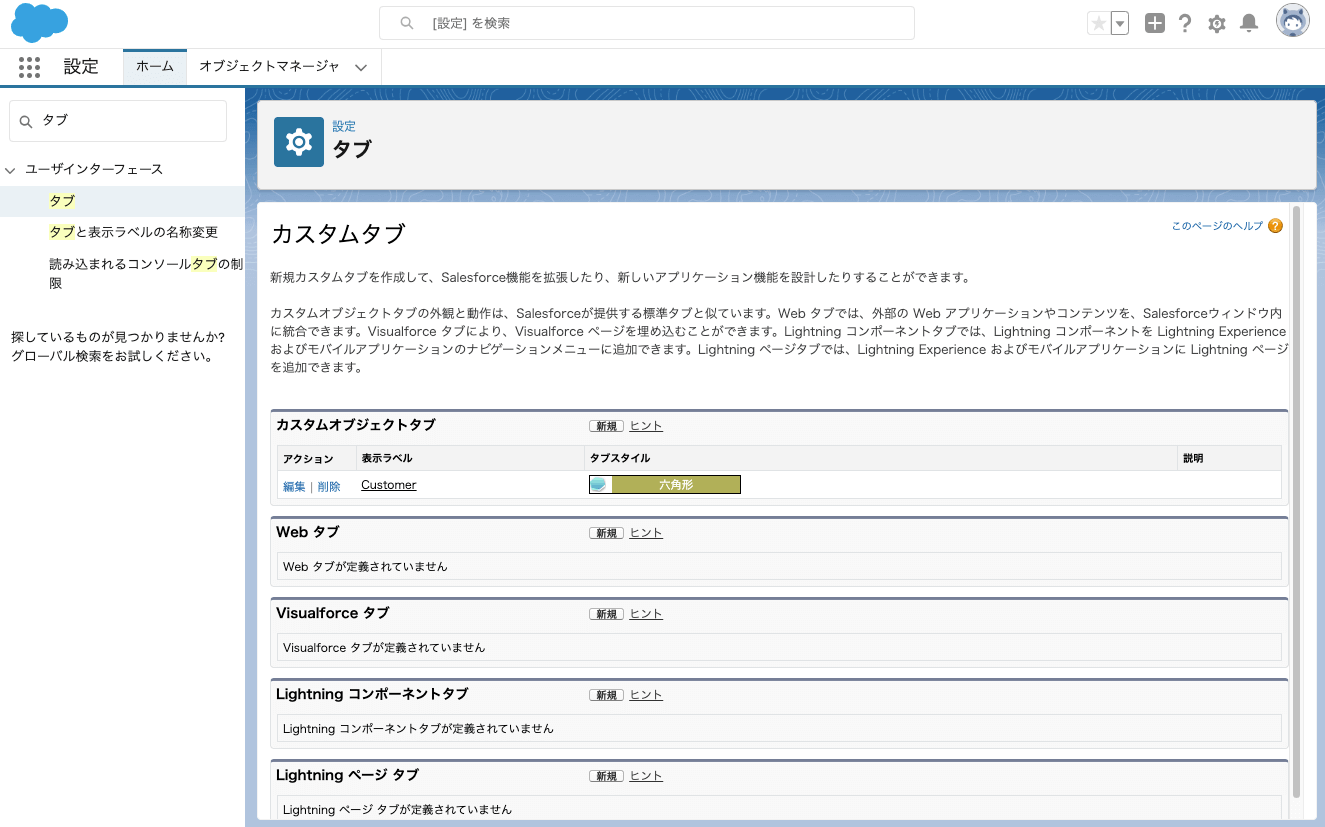Click ヒント for Lightning コンポーネントタブ
This screenshot has height=827, width=1325.
[646, 695]
